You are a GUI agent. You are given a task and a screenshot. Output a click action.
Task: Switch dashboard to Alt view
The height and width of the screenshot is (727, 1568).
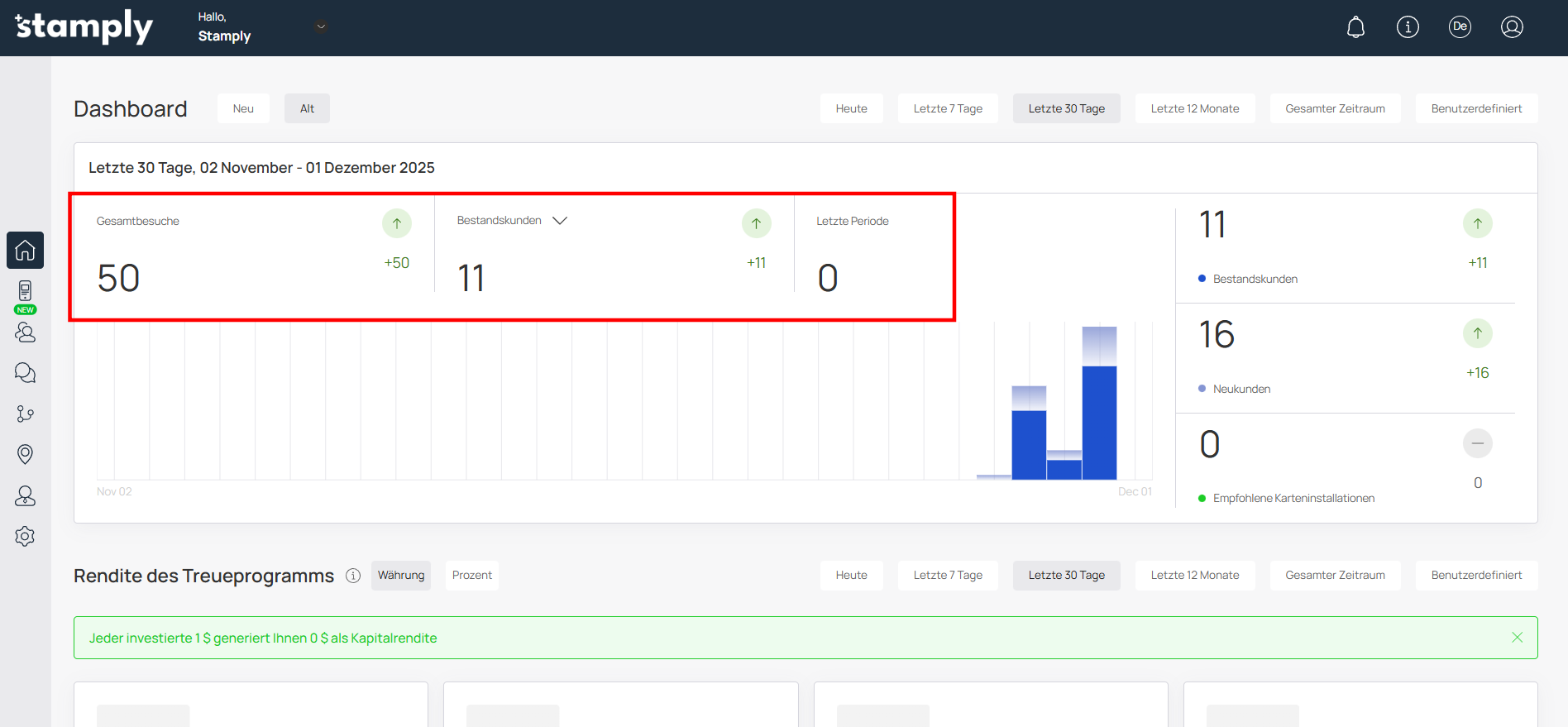[x=307, y=108]
